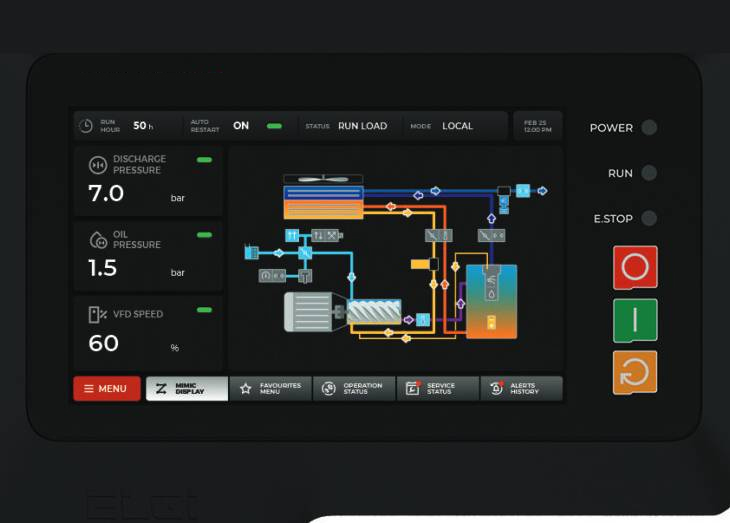The width and height of the screenshot is (730, 523).
Task: Select the AUTO RESTART label
Action: pos(205,126)
